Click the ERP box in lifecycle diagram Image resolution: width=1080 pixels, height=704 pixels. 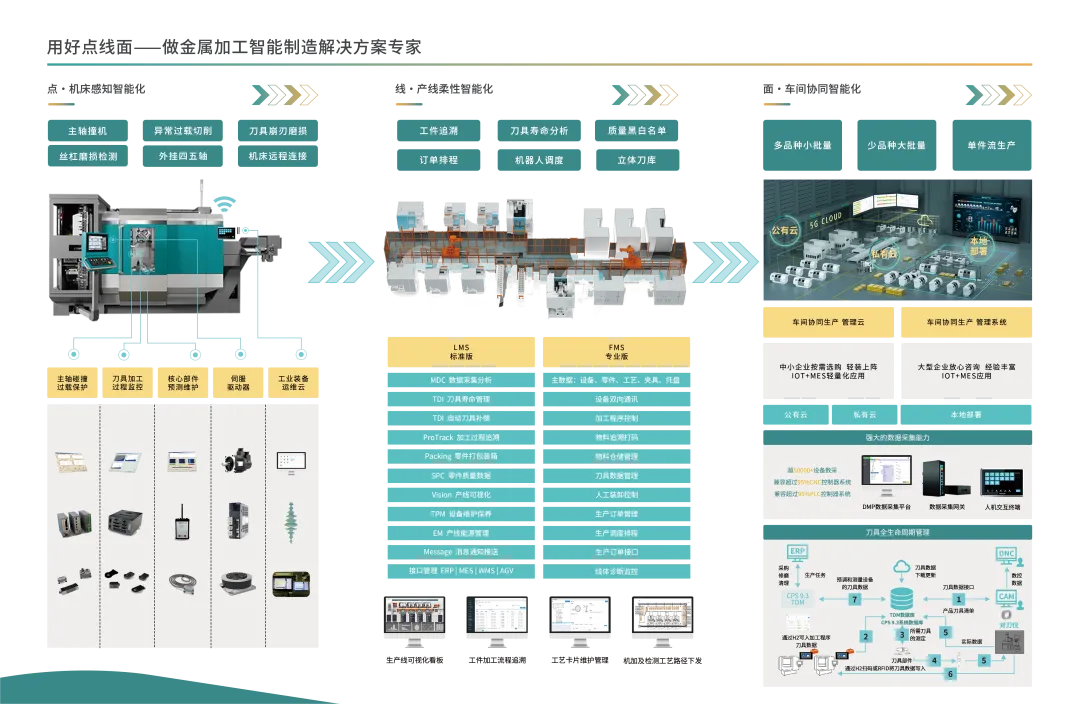(798, 552)
